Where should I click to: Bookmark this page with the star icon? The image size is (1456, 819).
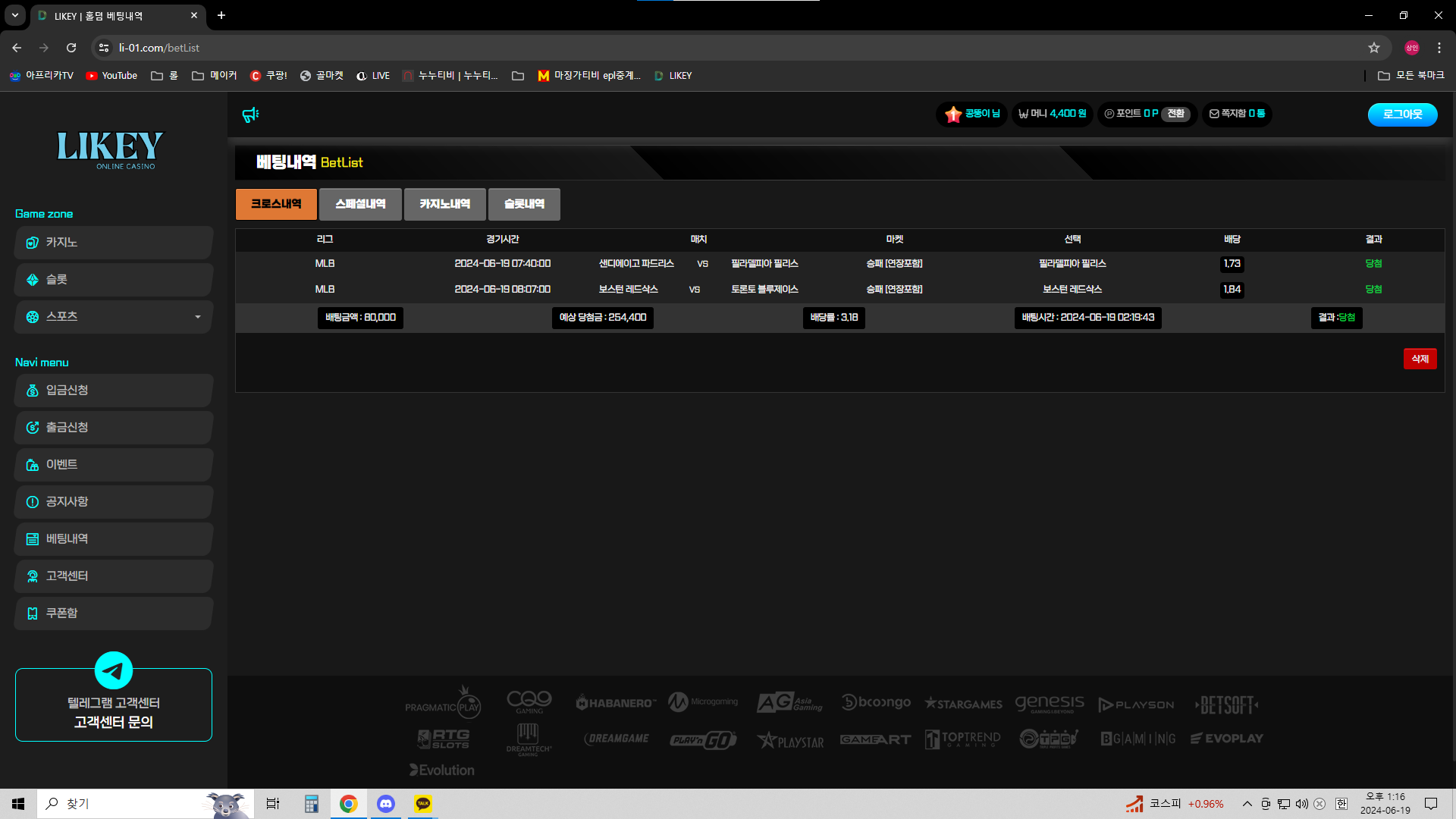1374,48
